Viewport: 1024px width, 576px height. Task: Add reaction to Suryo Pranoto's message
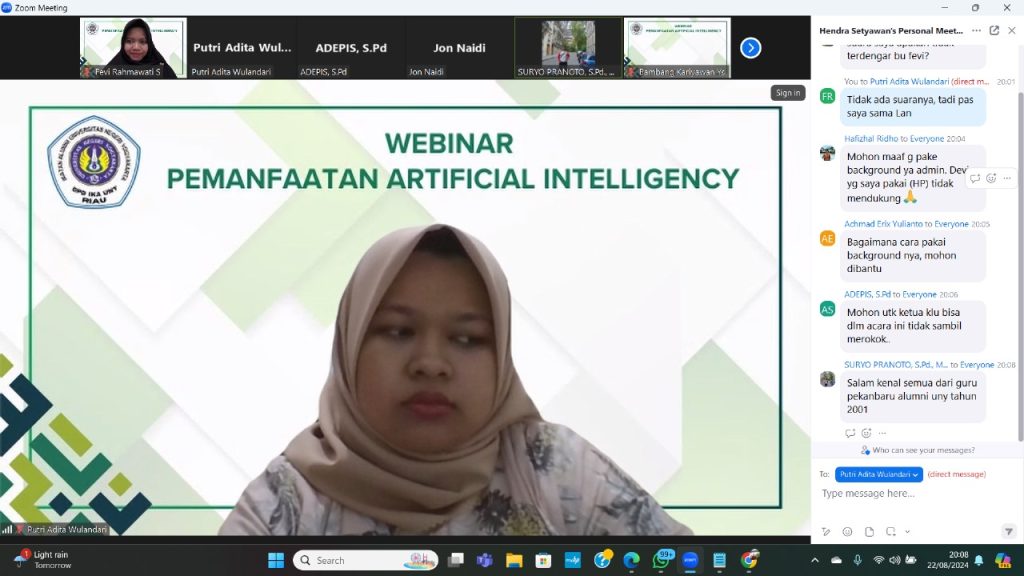click(x=866, y=433)
